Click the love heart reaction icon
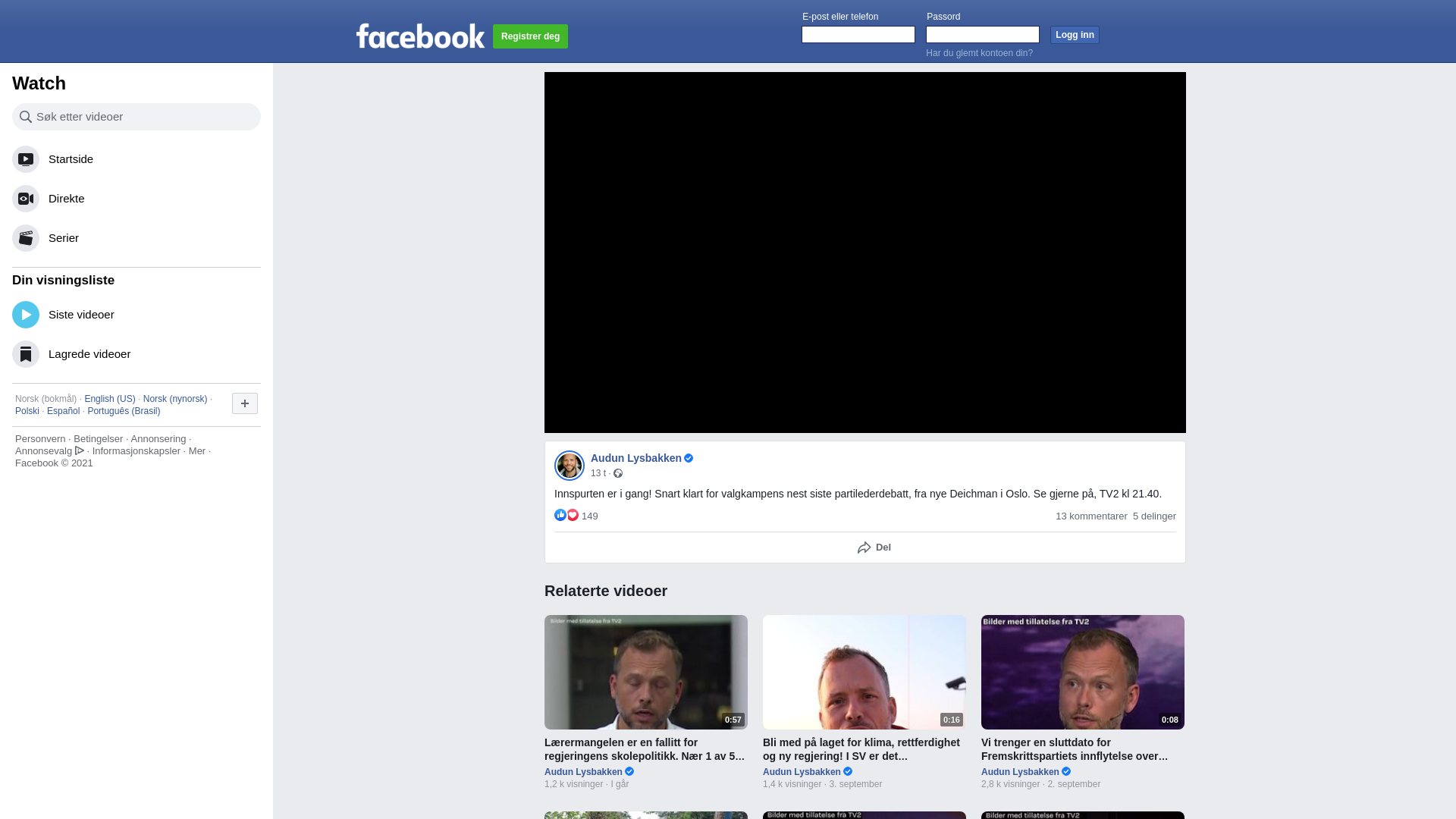This screenshot has width=1456, height=819. click(x=573, y=515)
